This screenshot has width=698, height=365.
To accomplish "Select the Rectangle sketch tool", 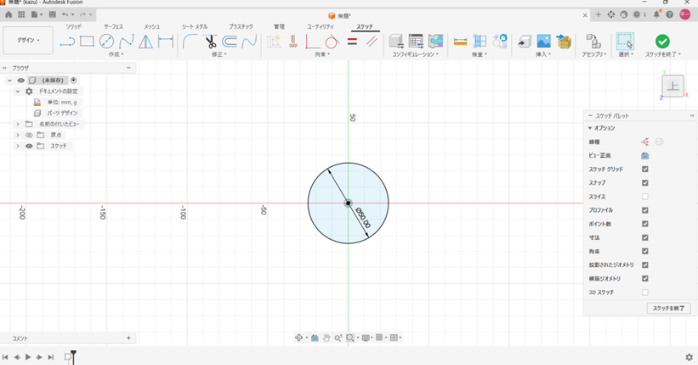I will [87, 42].
